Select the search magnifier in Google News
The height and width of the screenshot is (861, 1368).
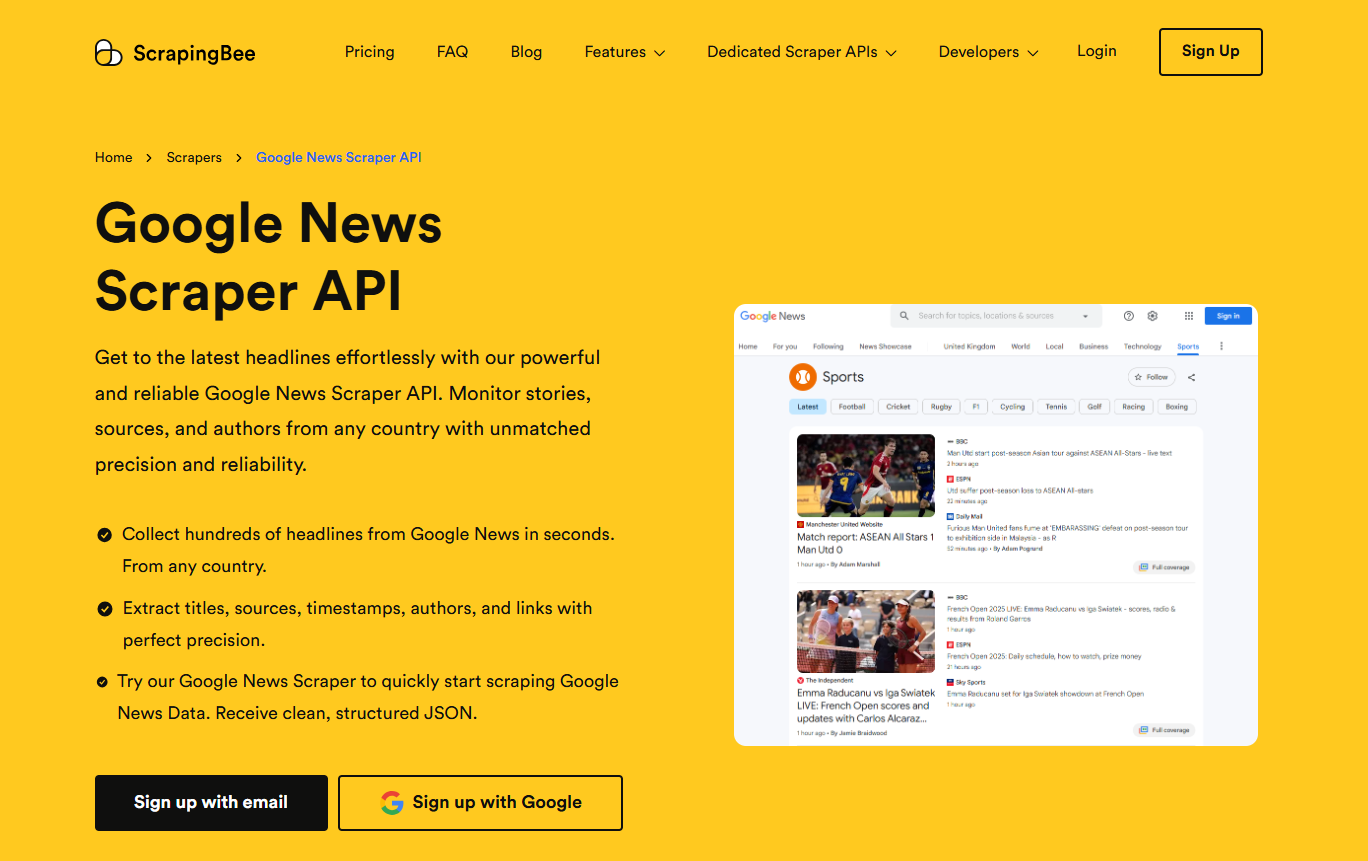point(903,316)
